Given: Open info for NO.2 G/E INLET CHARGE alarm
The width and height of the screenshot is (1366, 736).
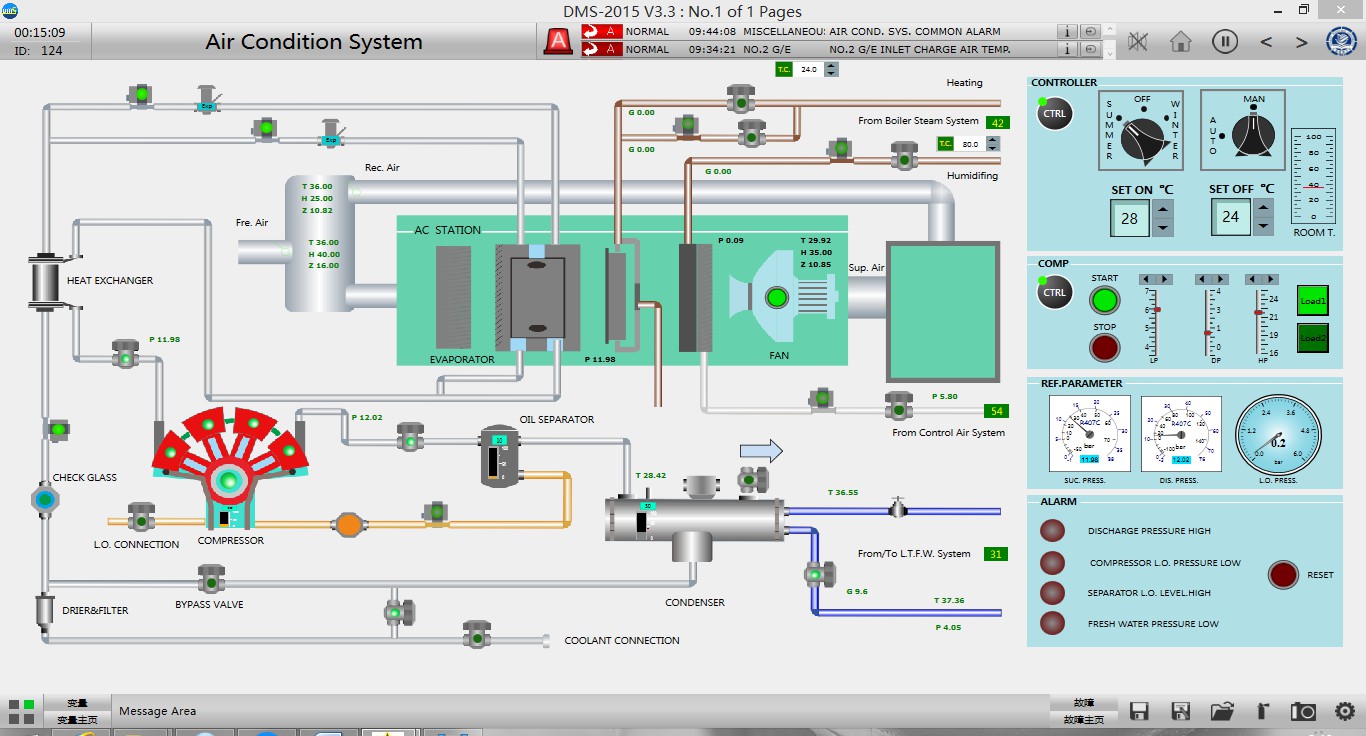Looking at the screenshot, I should tap(1069, 49).
